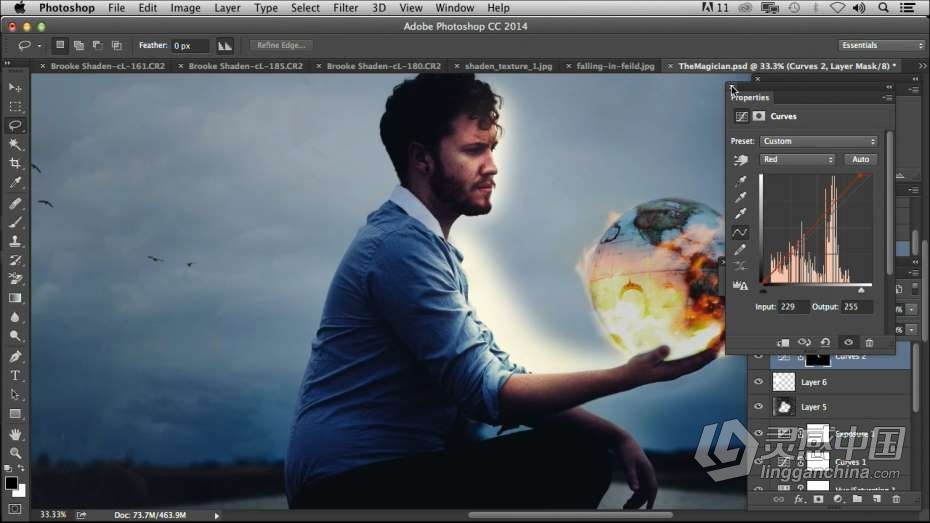Open the Lasso tool preset picker arrow
Image resolution: width=930 pixels, height=523 pixels.
pyautogui.click(x=39, y=46)
